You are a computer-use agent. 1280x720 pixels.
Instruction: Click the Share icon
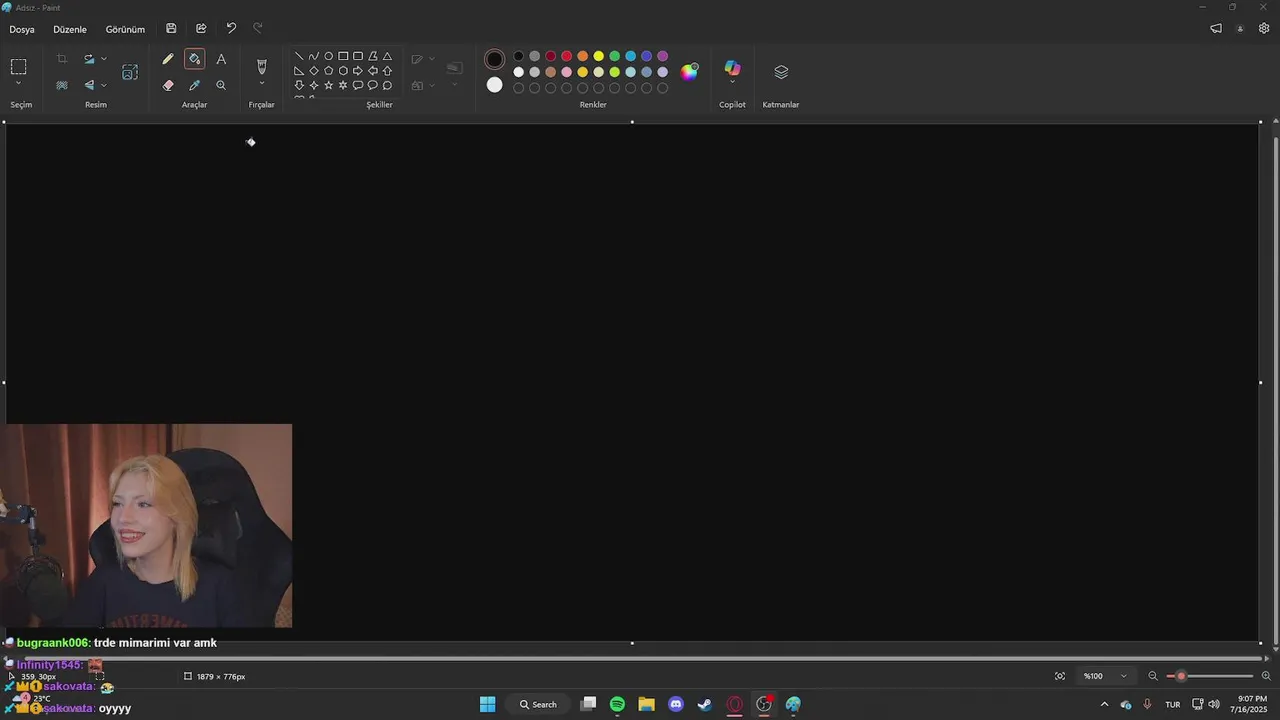201,29
